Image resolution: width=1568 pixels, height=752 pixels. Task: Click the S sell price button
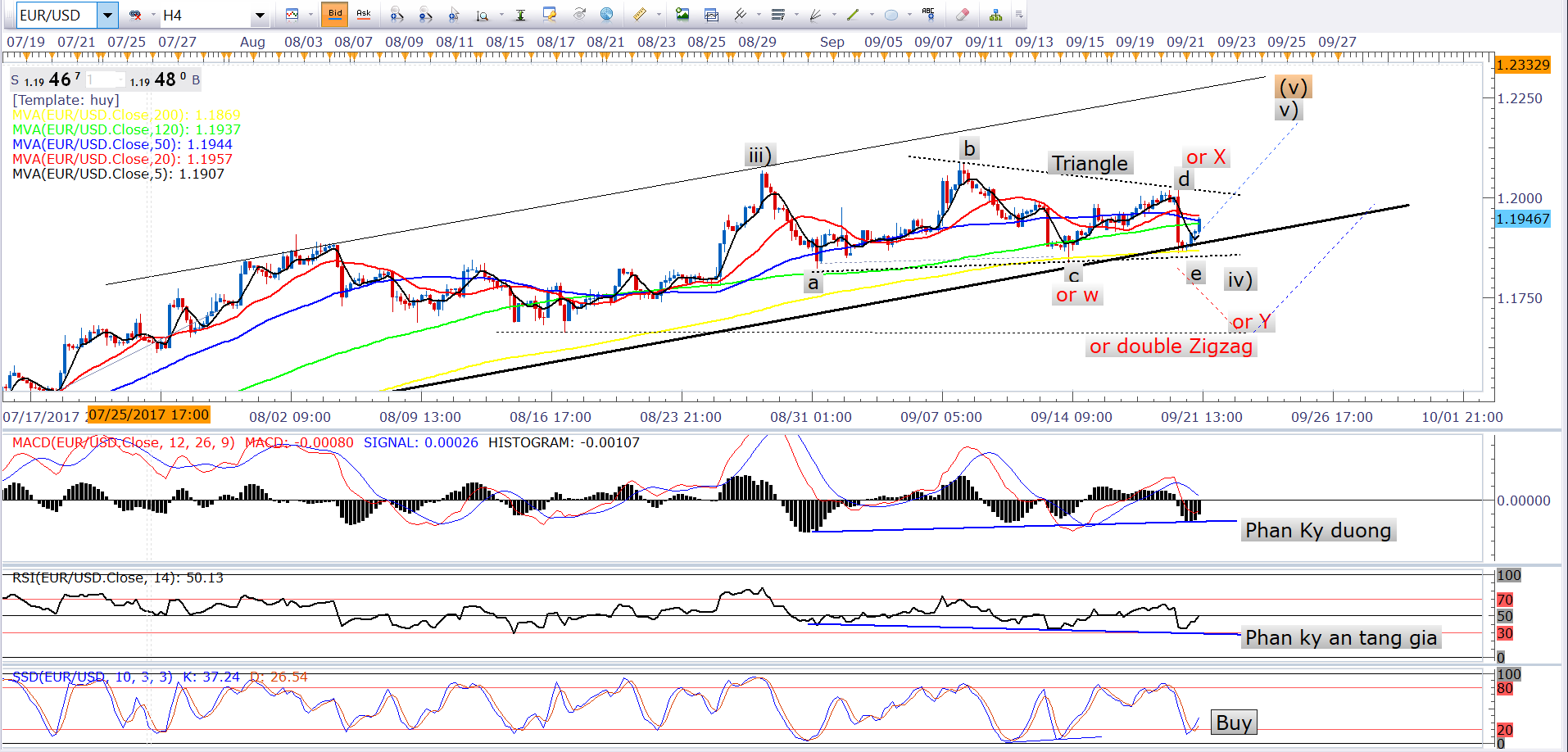coord(15,80)
